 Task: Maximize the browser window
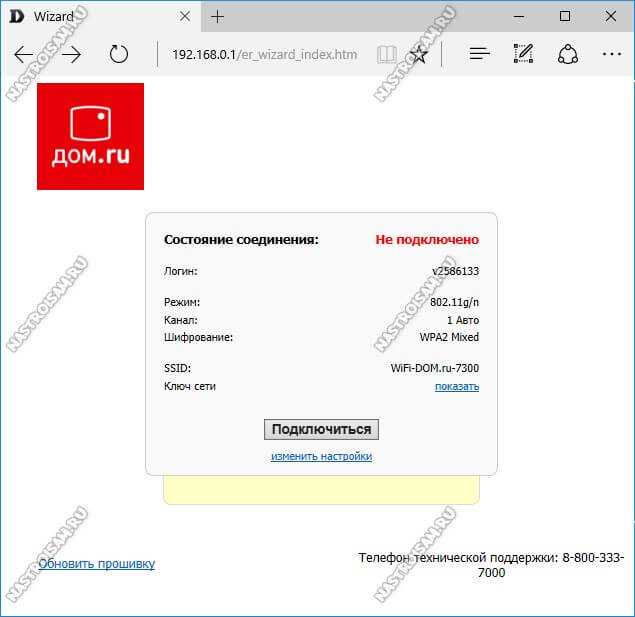[x=565, y=17]
